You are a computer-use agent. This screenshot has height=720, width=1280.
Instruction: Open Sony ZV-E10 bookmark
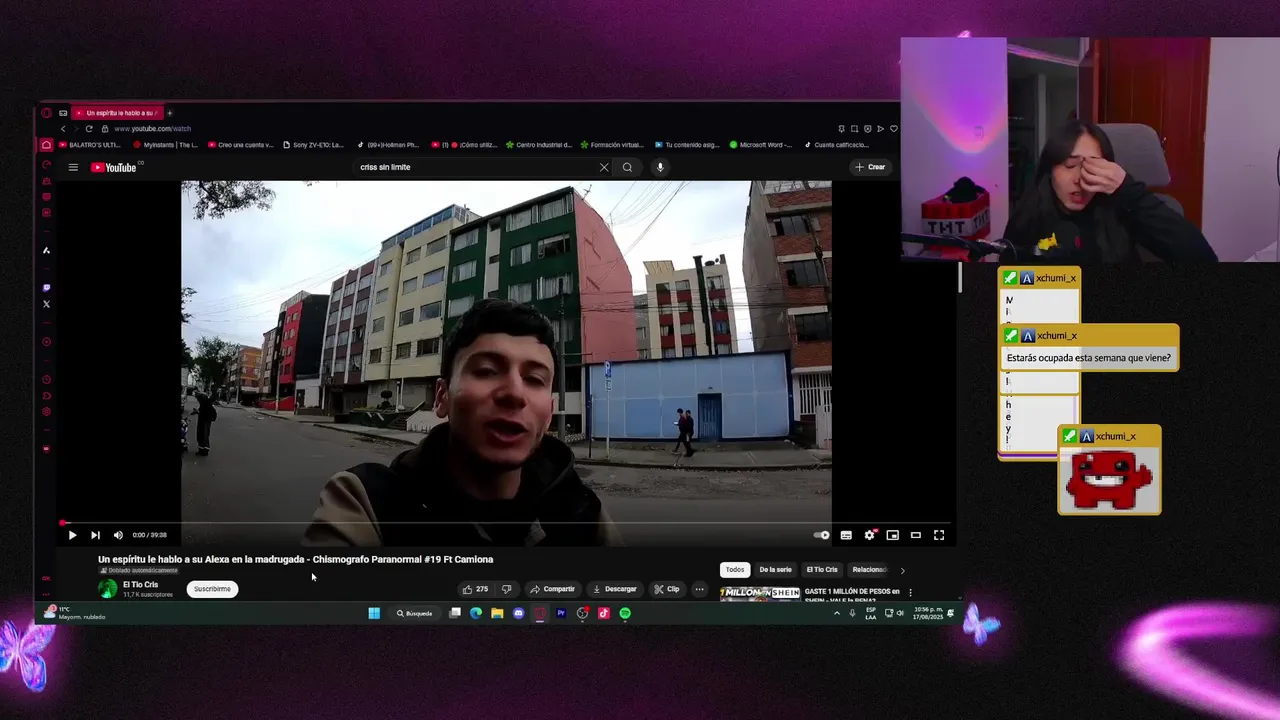point(314,145)
